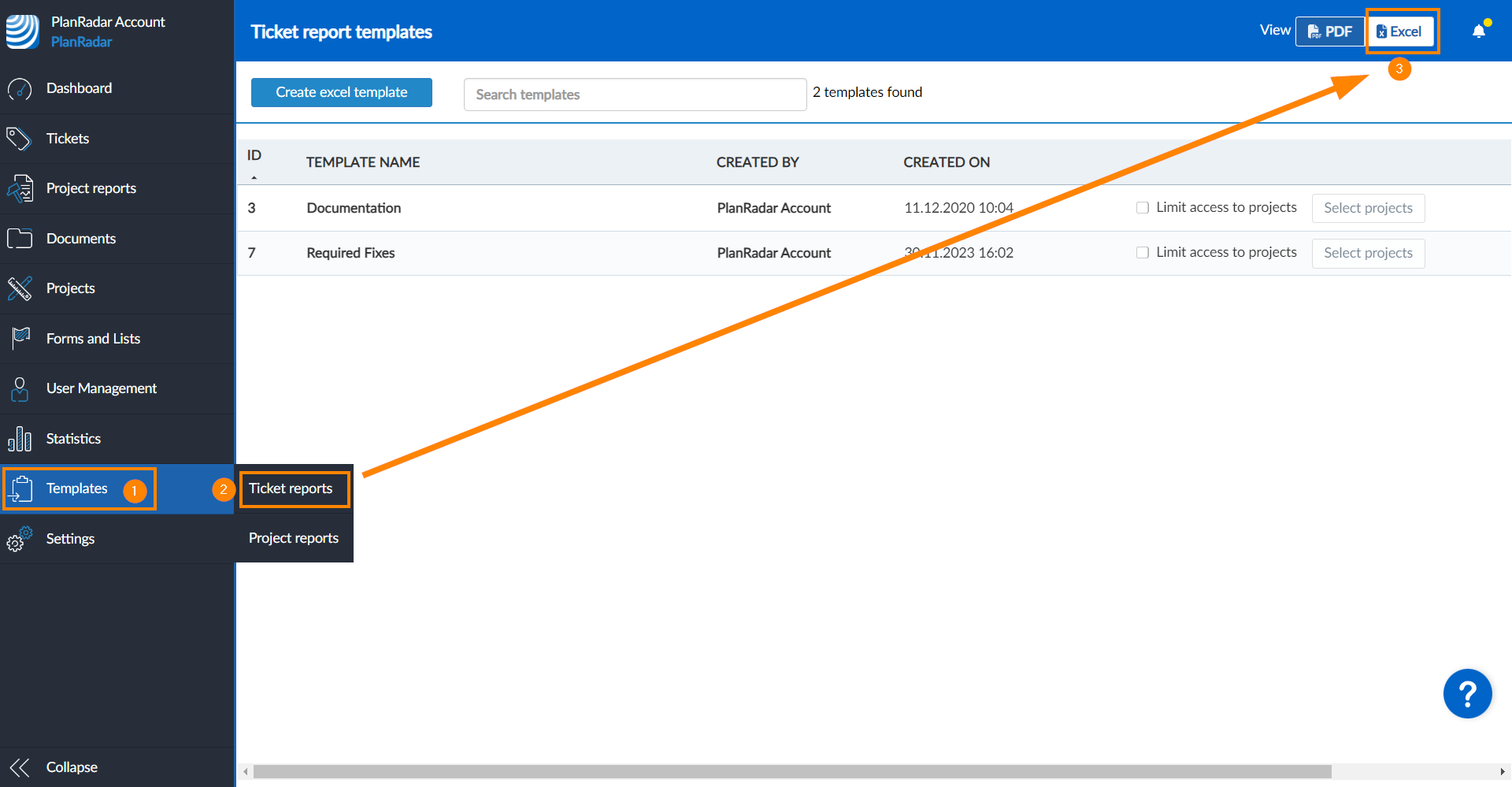The height and width of the screenshot is (787, 1512).
Task: Open User Management
Action: (x=102, y=388)
